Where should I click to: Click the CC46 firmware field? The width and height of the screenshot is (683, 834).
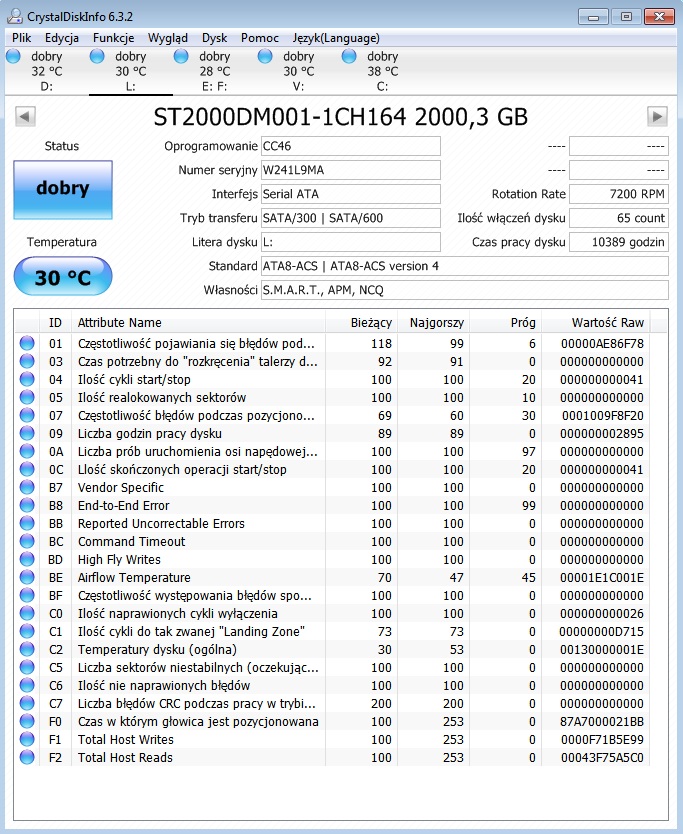[351, 146]
